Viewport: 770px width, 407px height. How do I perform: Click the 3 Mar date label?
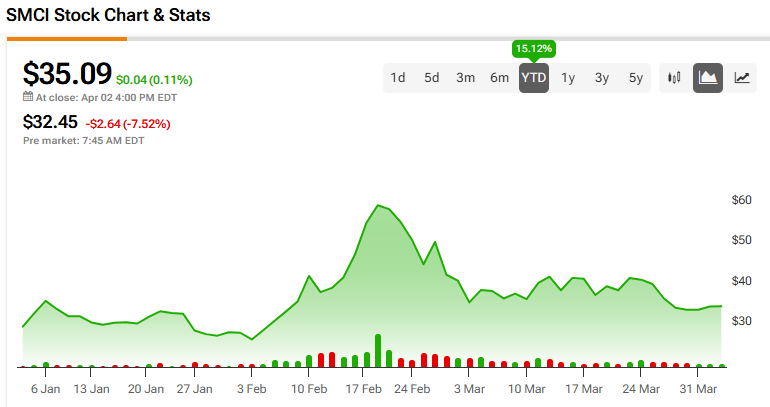[x=468, y=389]
